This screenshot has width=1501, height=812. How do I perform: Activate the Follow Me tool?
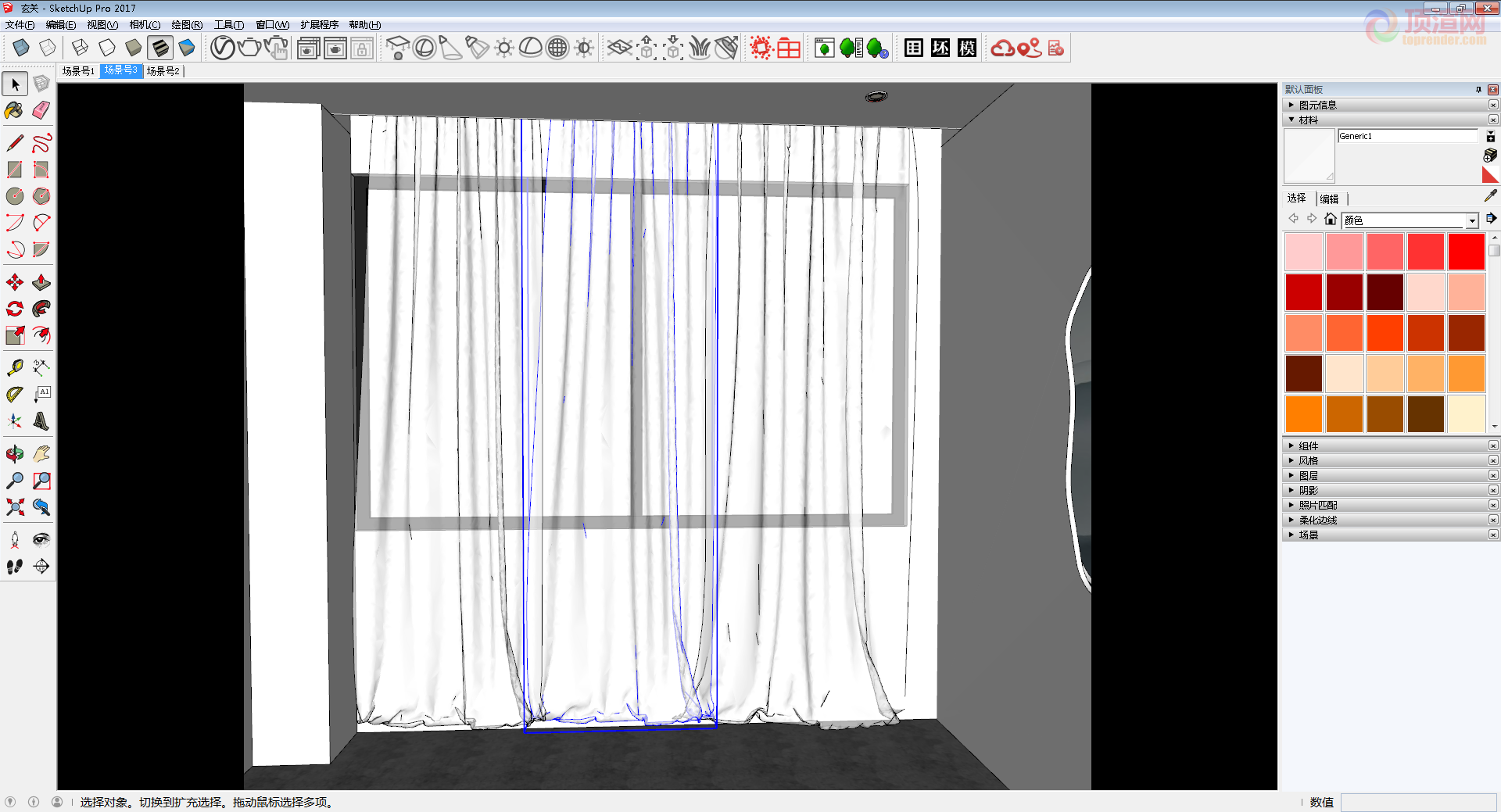click(x=41, y=309)
